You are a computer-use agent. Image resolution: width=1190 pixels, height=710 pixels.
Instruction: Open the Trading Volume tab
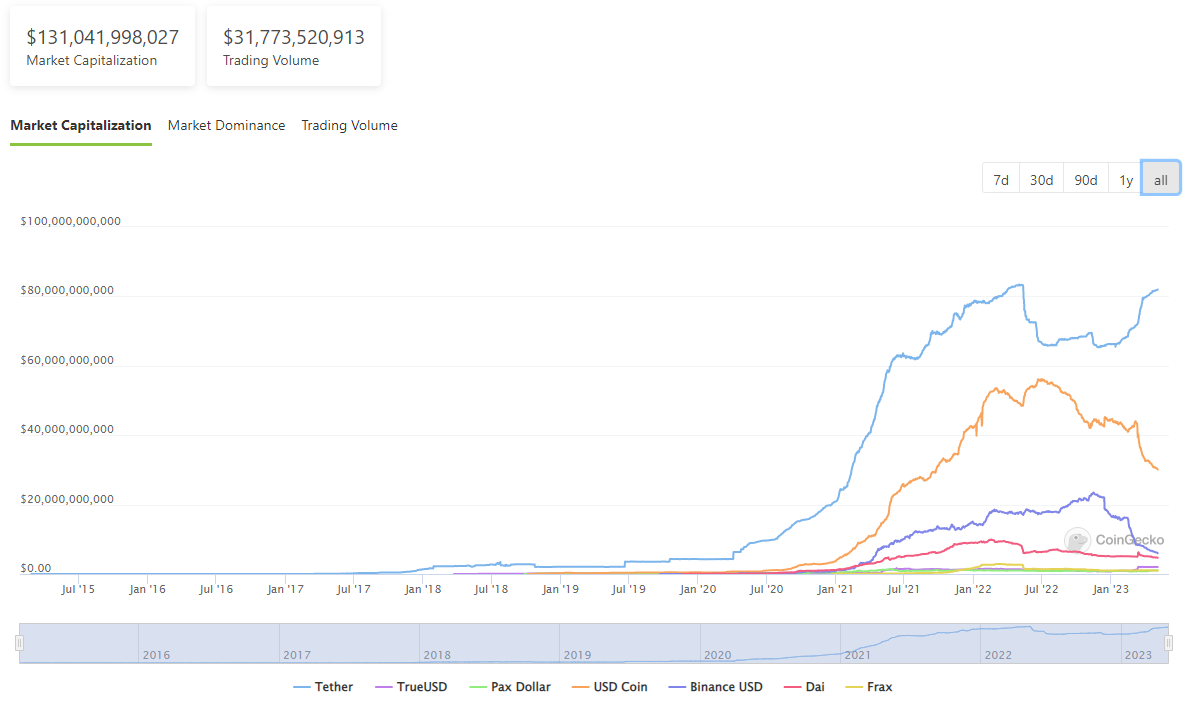click(349, 126)
